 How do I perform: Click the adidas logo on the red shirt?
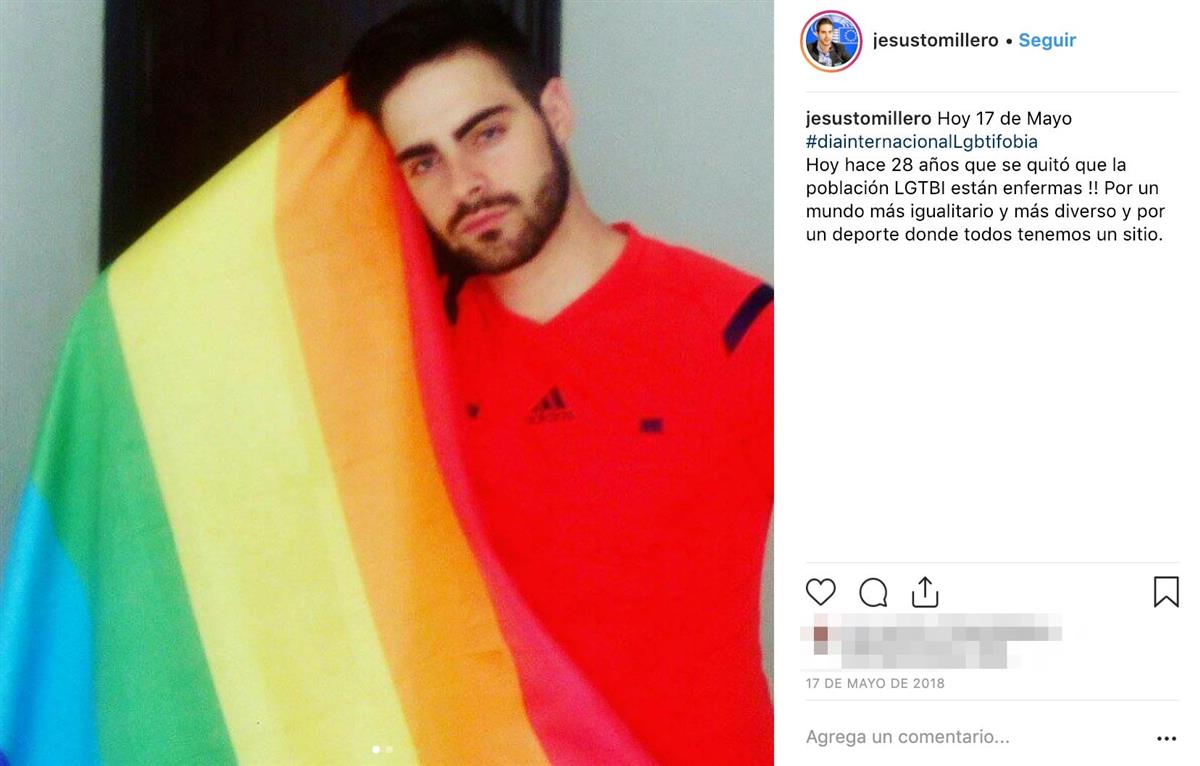[x=549, y=406]
